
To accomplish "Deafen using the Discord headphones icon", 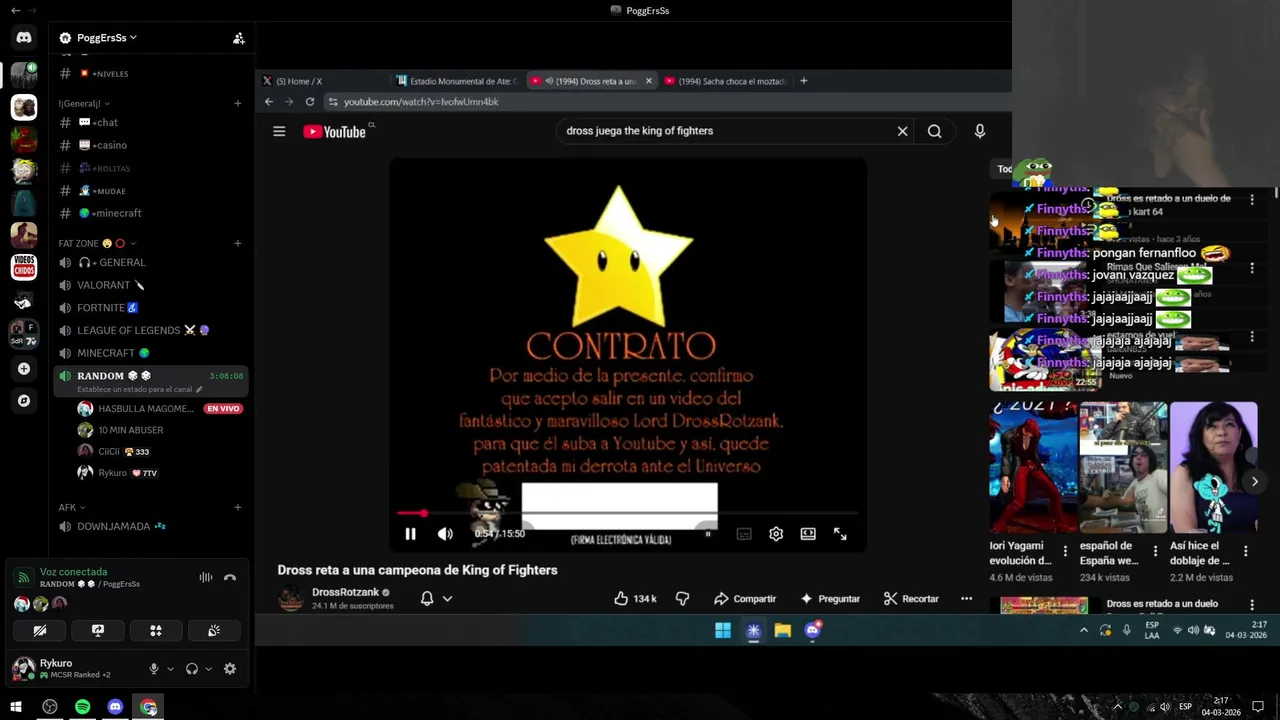I will [192, 669].
